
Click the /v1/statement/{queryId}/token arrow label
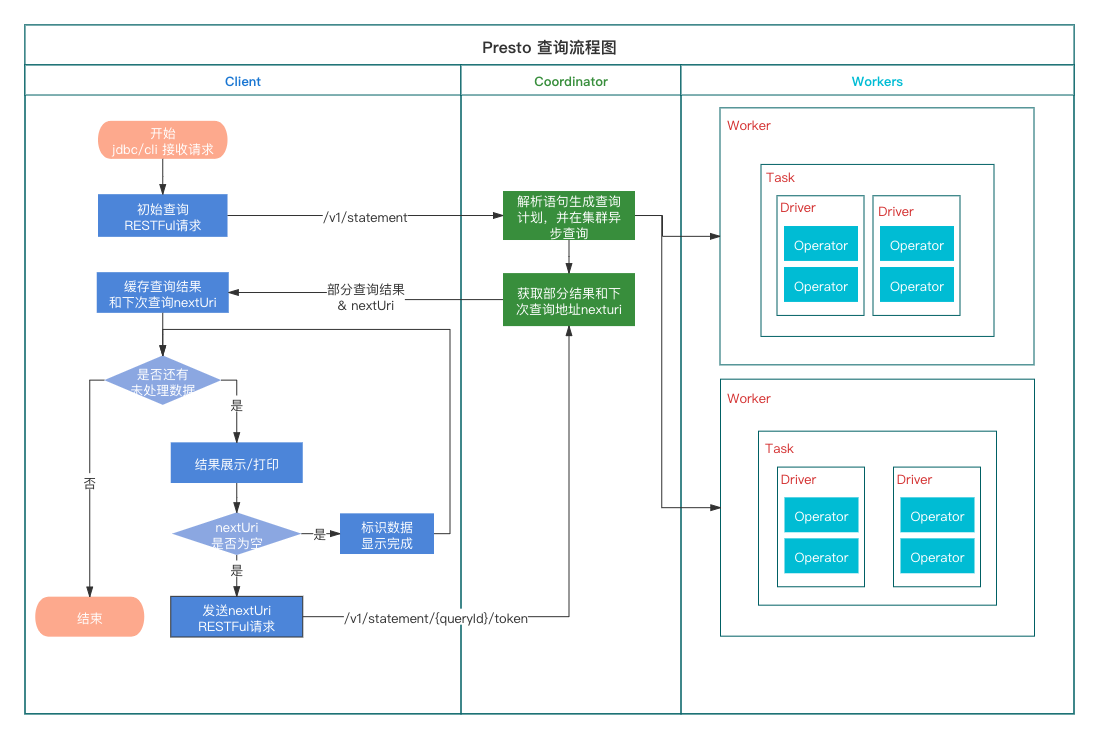pos(435,618)
